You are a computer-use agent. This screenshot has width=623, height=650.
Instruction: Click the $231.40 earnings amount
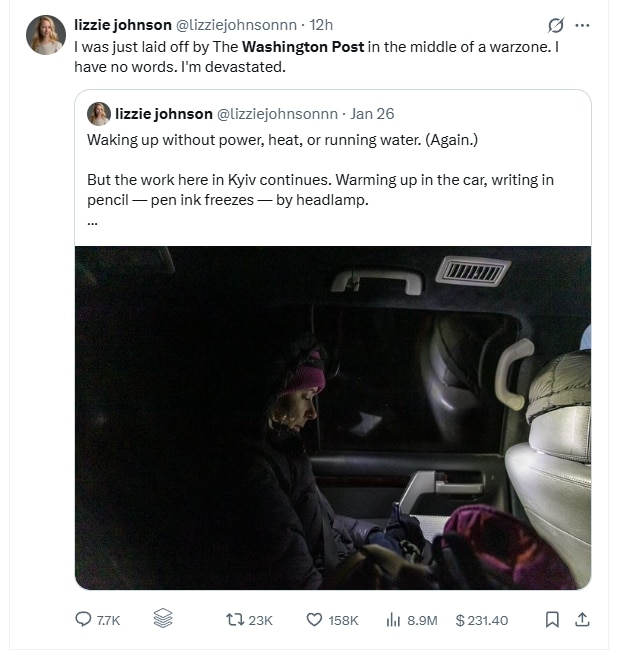481,620
